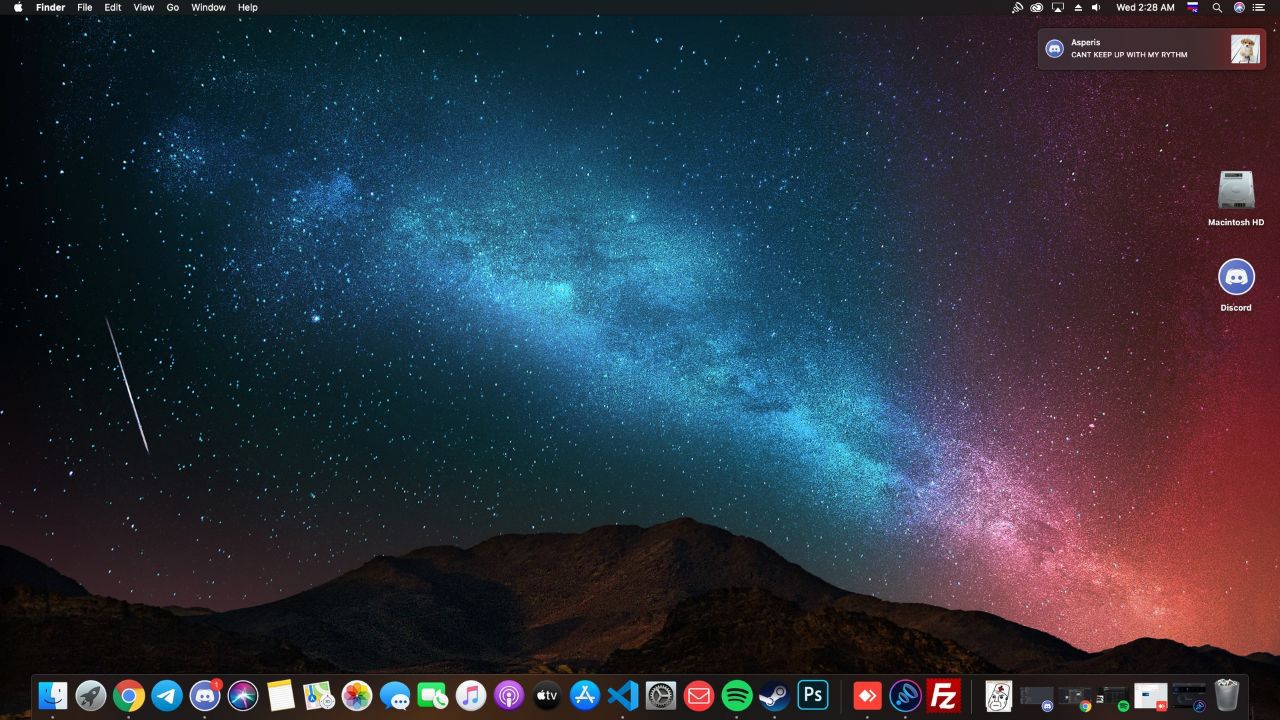Launch Visual Studio Code from Dock
This screenshot has height=720, width=1280.
(623, 695)
